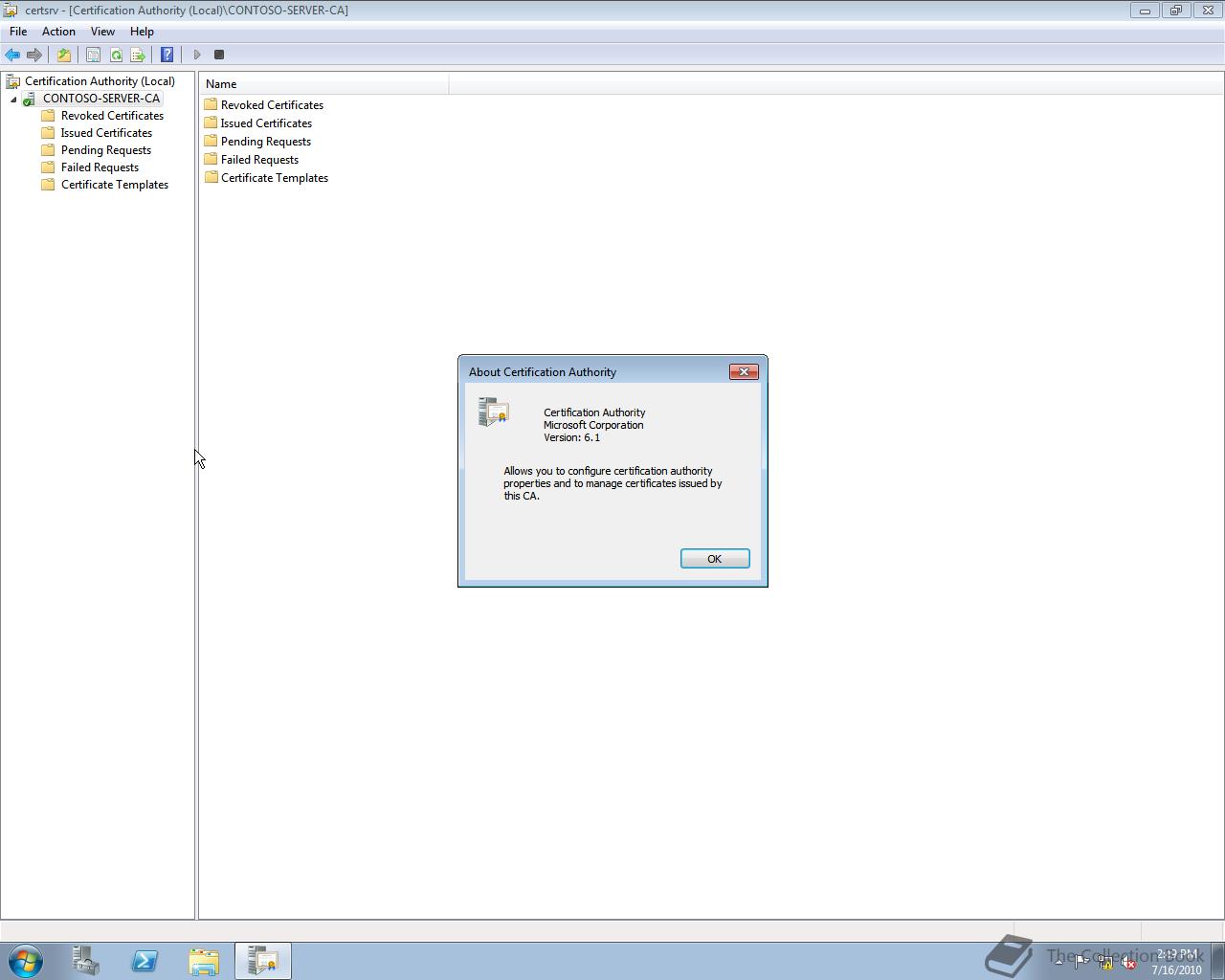Click the Refresh toolbar icon
Screen dimensions: 1225x980
click(x=116, y=55)
